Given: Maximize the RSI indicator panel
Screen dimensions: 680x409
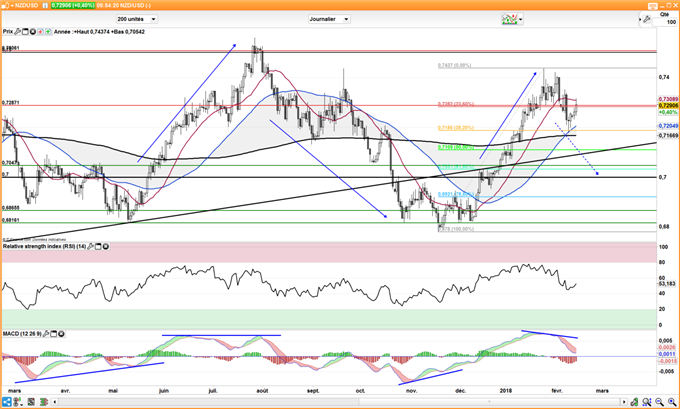Looking at the screenshot, I should pyautogui.click(x=98, y=246).
